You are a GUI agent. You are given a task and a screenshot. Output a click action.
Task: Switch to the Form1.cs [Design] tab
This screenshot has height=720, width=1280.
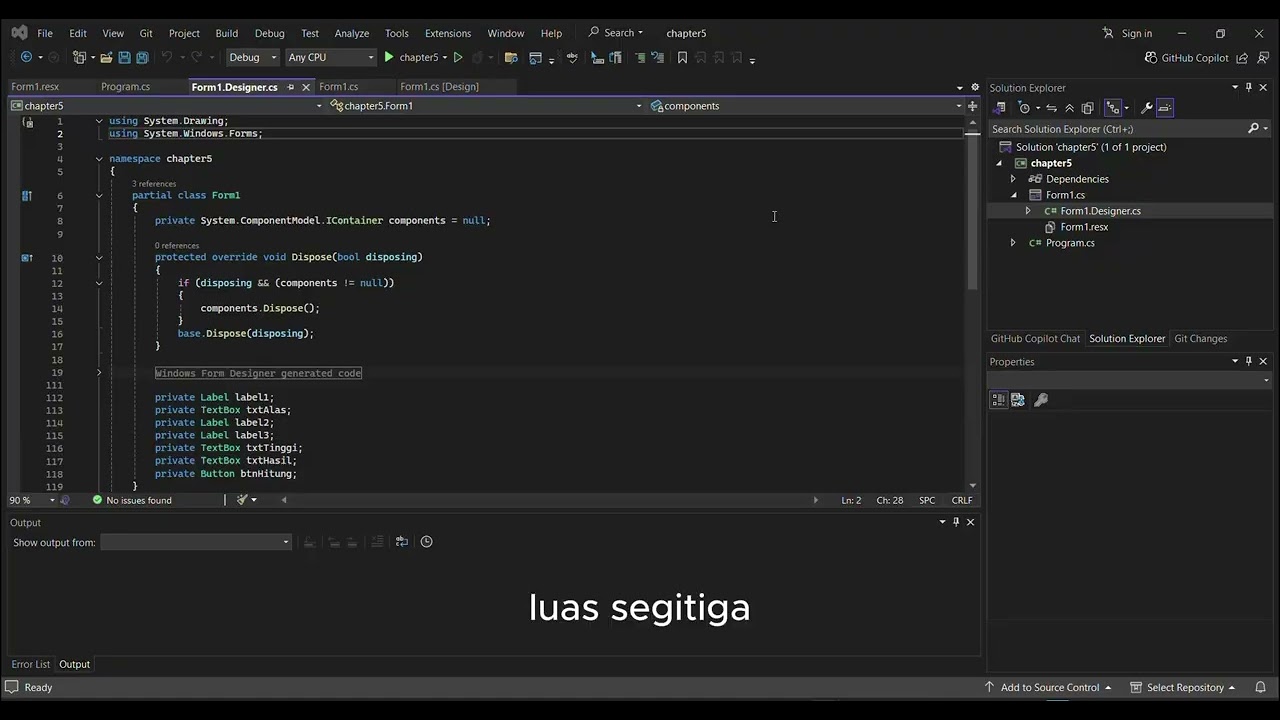pos(439,87)
